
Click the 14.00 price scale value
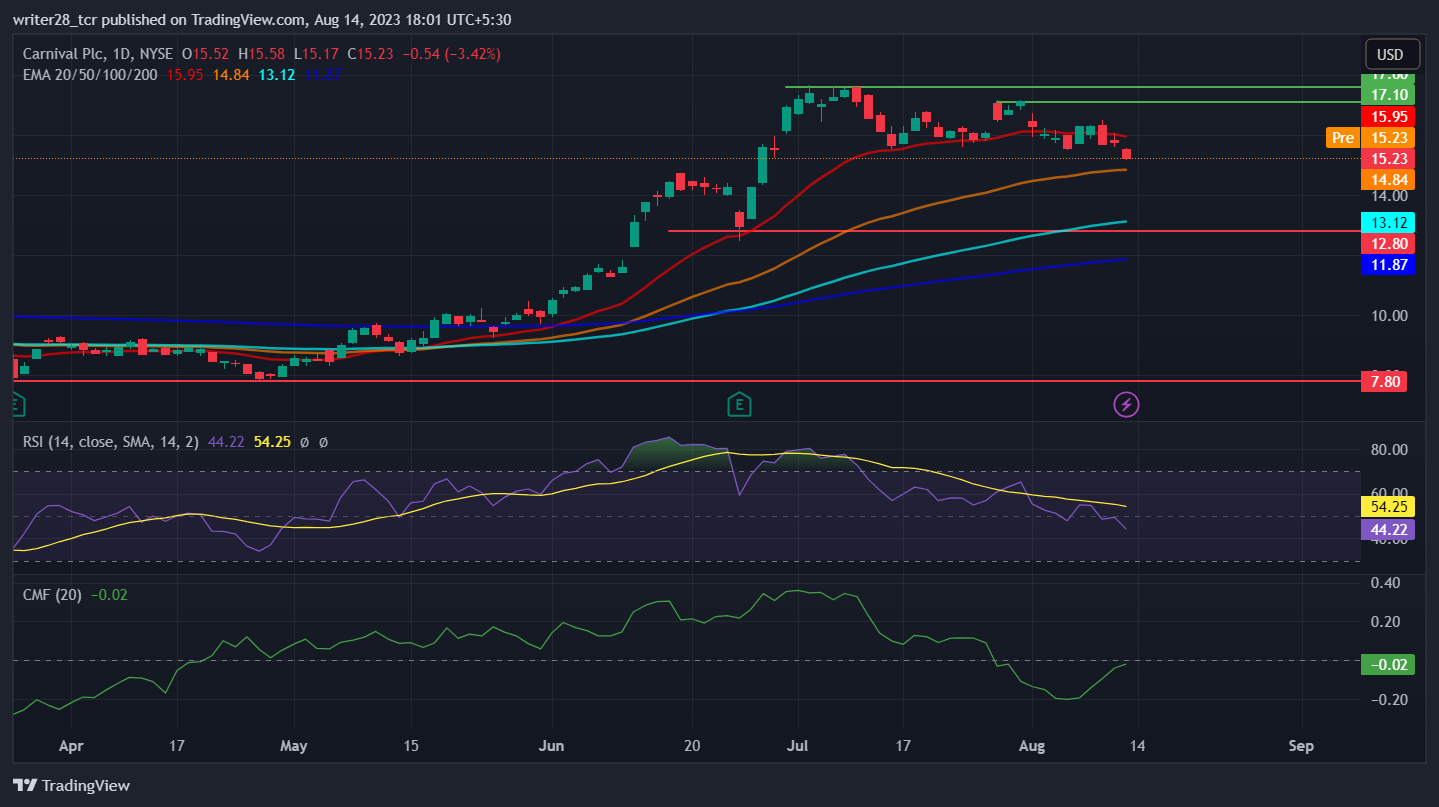(x=1389, y=196)
